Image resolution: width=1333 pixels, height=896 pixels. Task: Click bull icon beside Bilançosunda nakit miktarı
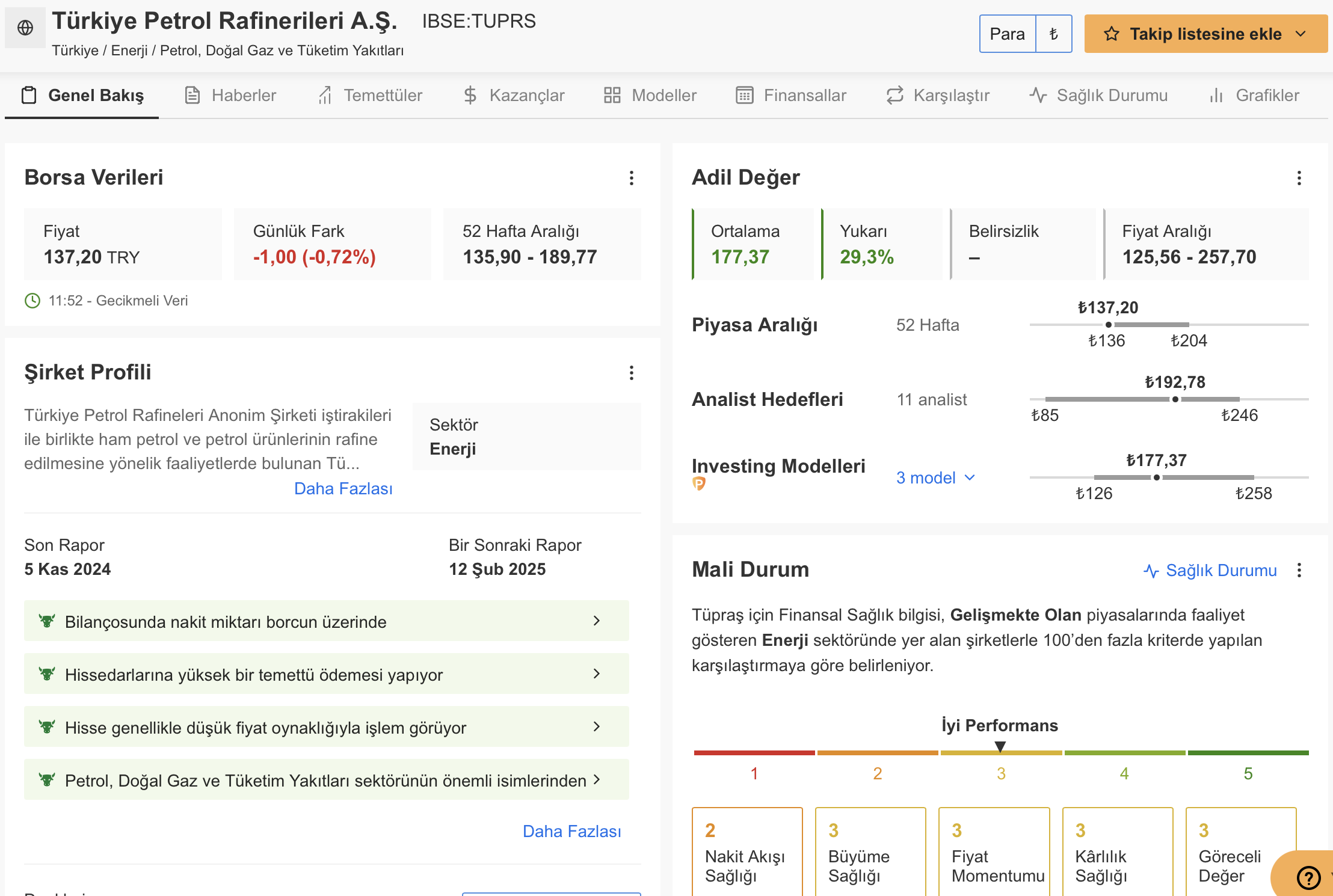point(47,621)
